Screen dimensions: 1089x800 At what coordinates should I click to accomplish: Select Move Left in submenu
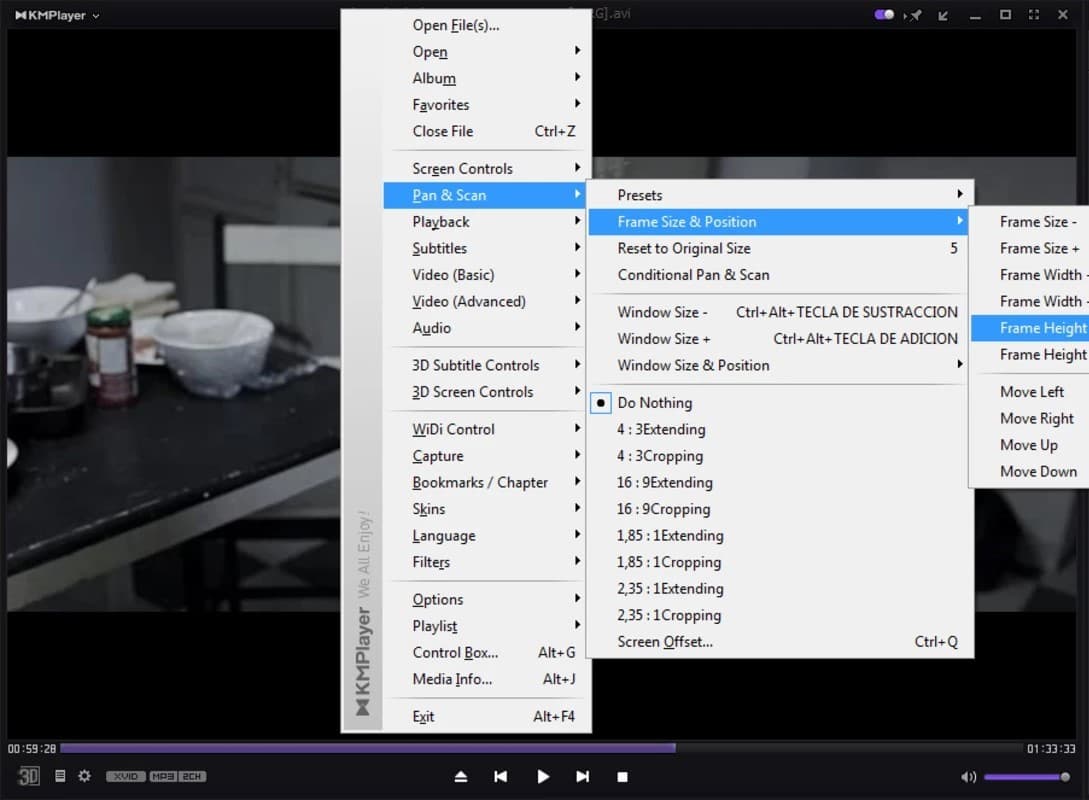(1032, 392)
